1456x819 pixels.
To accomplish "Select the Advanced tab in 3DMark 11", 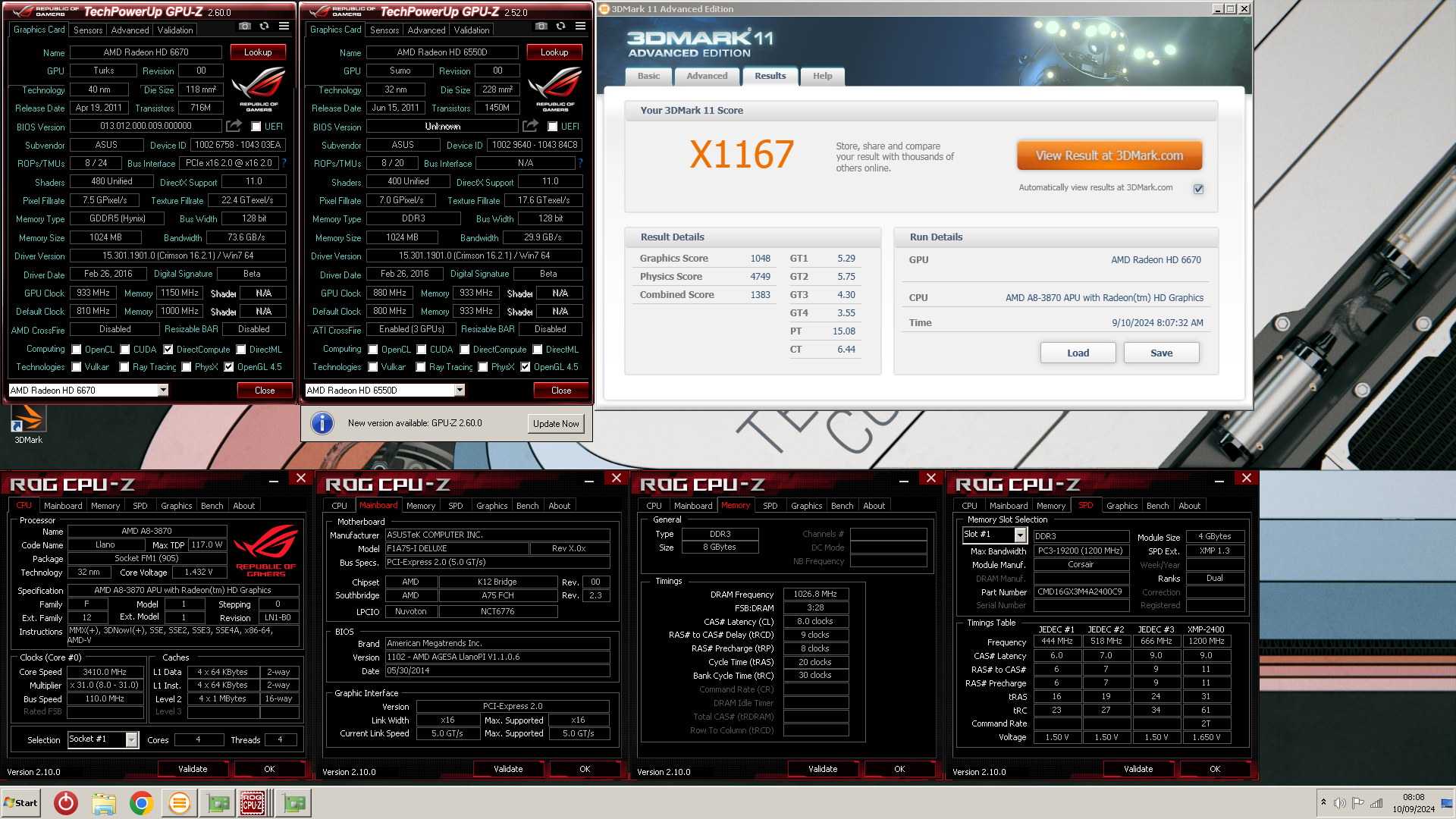I will pos(707,76).
